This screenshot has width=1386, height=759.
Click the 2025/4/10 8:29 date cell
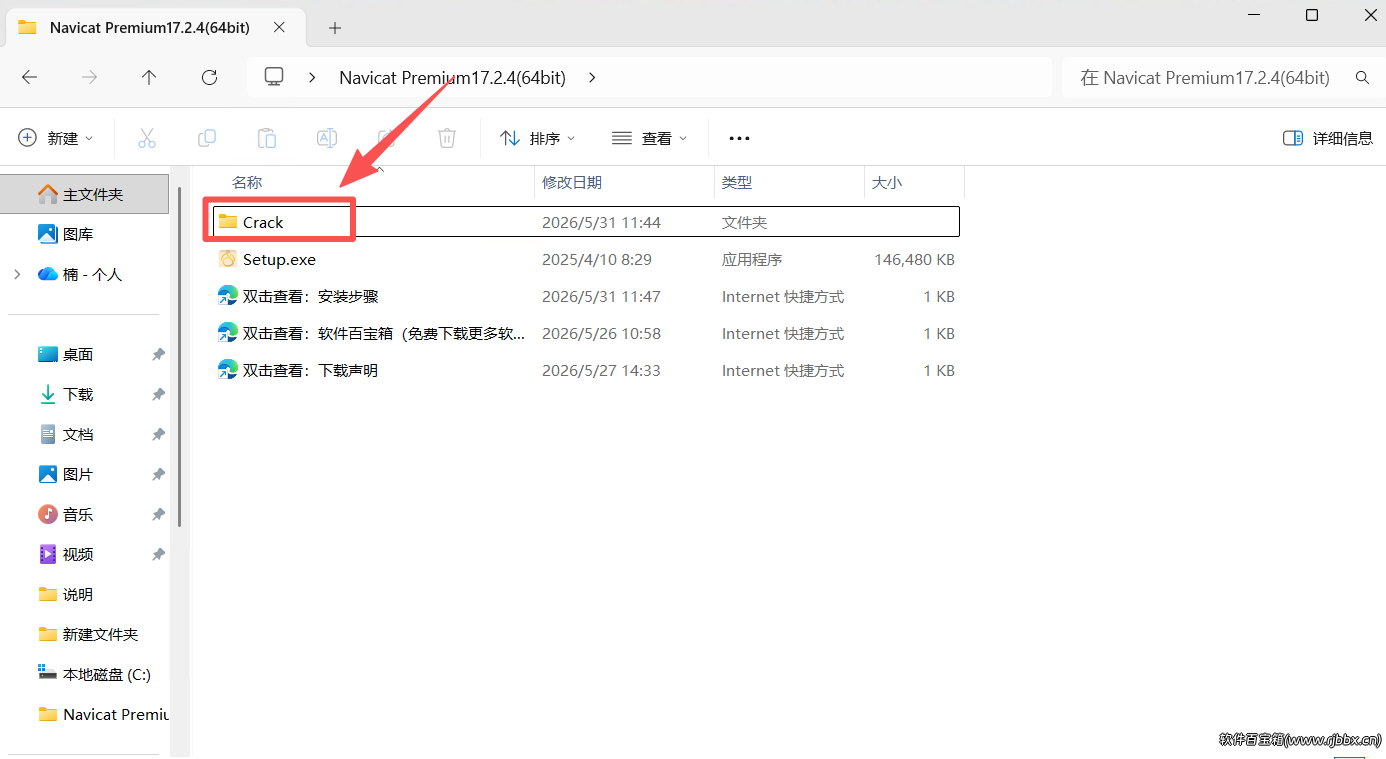[597, 259]
